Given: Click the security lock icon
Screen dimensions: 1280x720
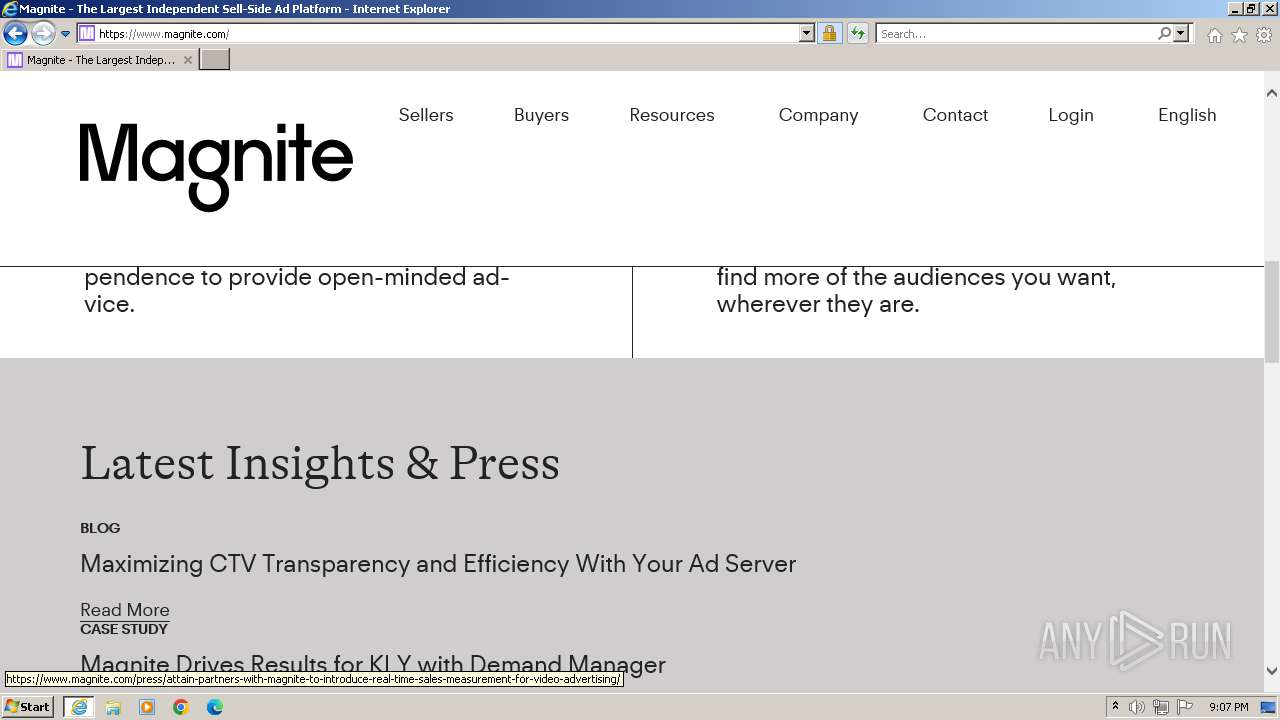Looking at the screenshot, I should point(829,34).
